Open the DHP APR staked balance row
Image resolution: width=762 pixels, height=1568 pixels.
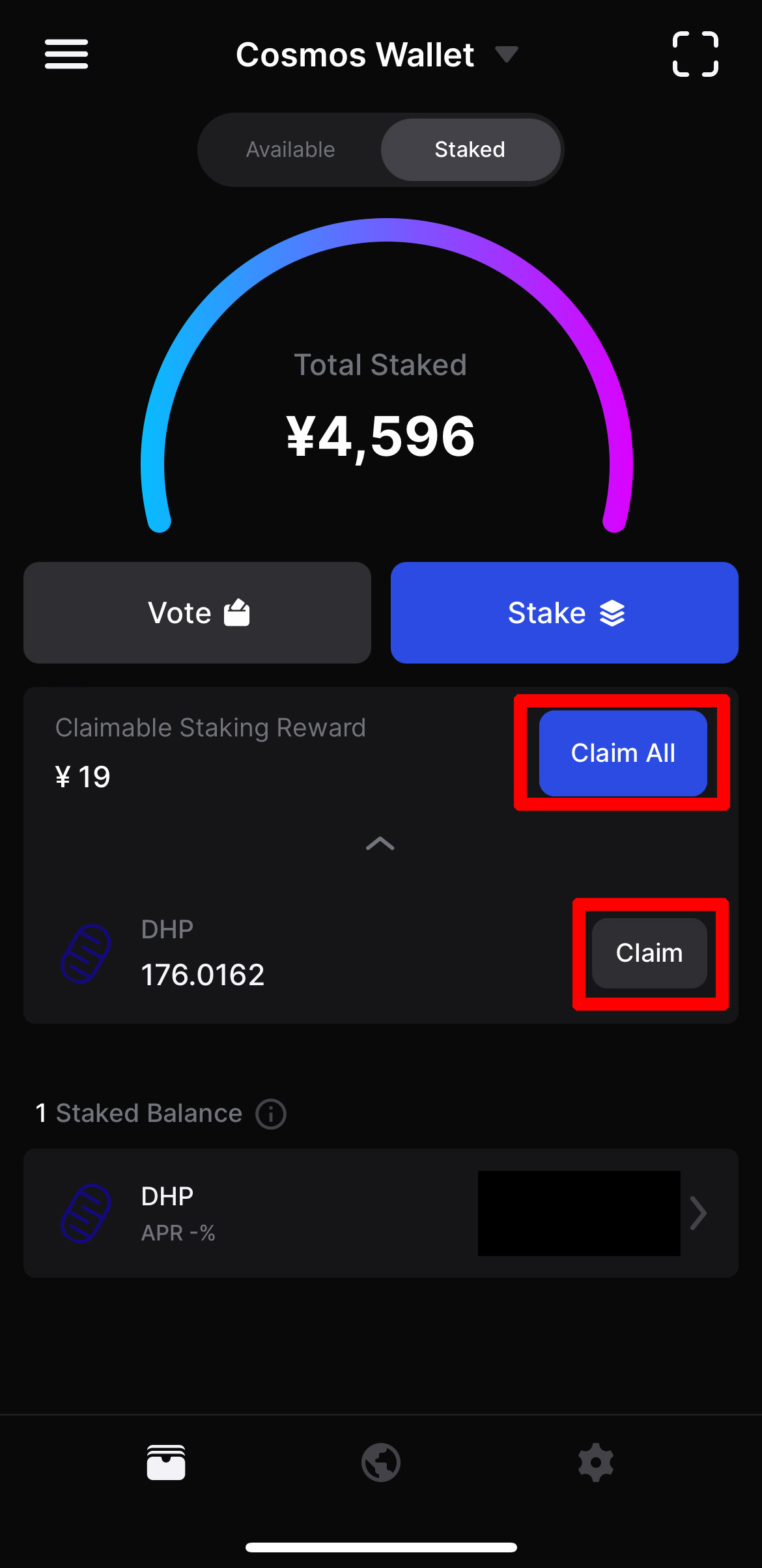[381, 1213]
